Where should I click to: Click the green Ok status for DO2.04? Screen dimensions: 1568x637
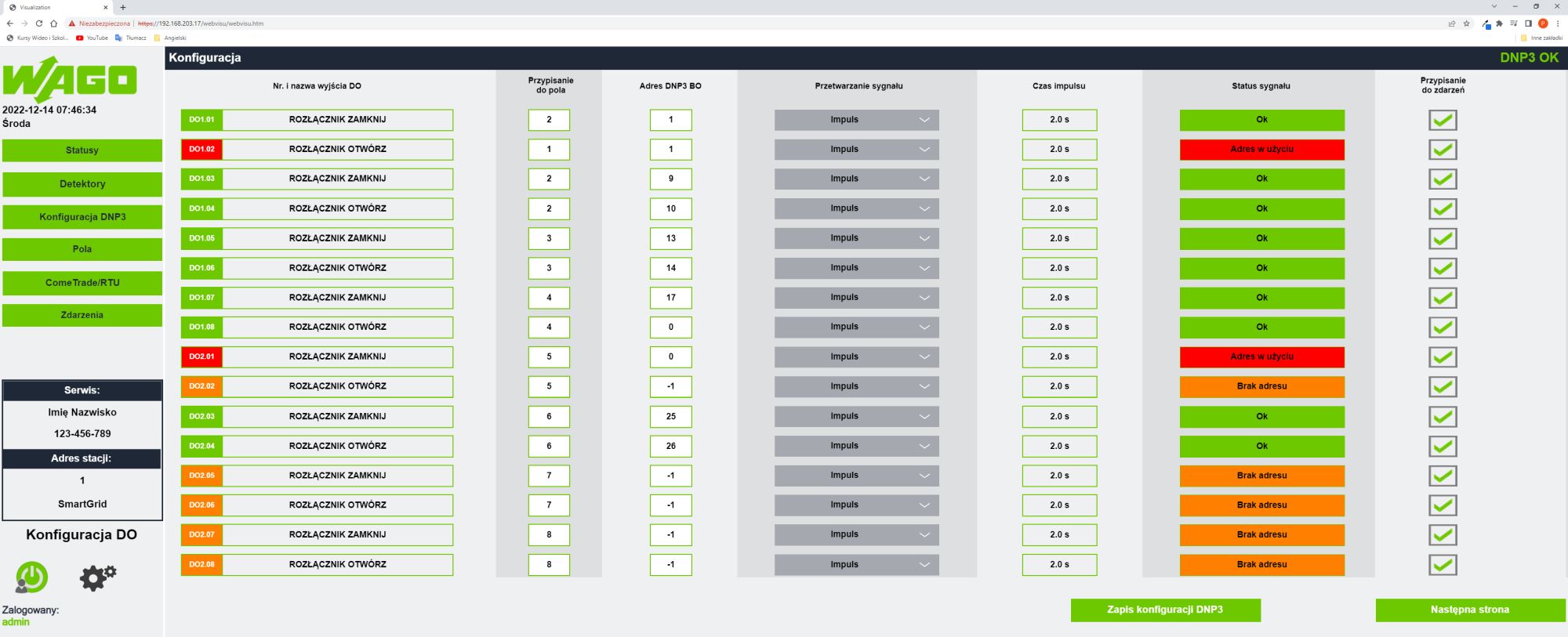(1261, 446)
